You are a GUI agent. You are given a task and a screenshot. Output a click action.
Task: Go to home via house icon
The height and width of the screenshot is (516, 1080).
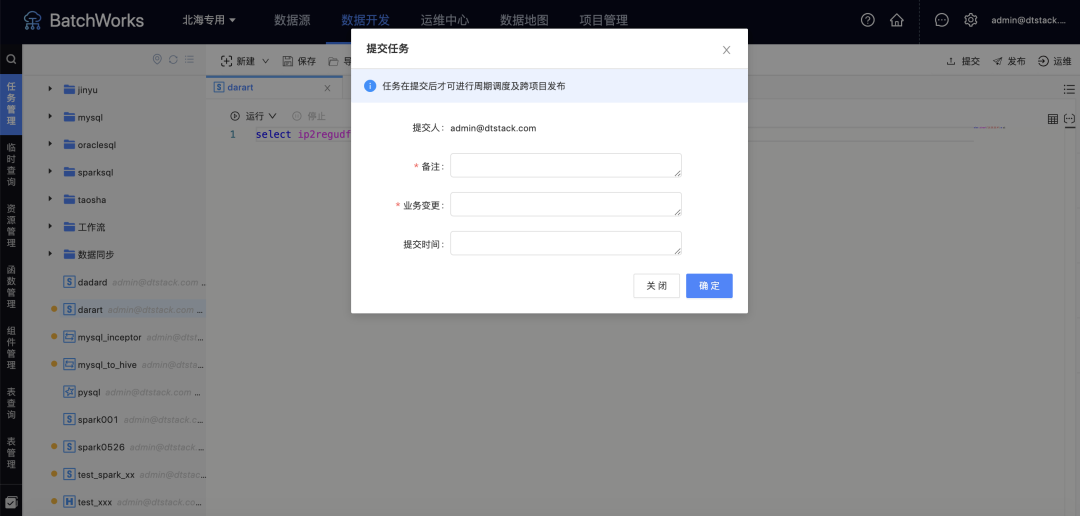896,20
